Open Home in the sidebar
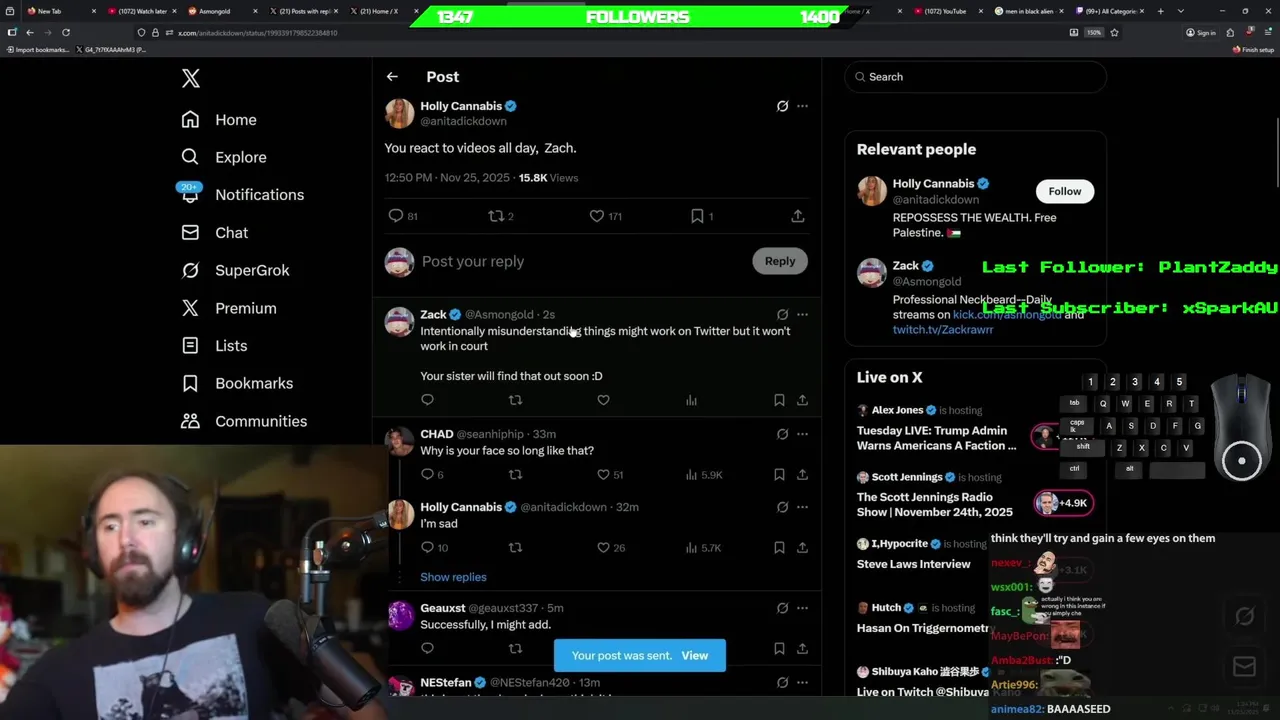The height and width of the screenshot is (720, 1280). coord(219,120)
